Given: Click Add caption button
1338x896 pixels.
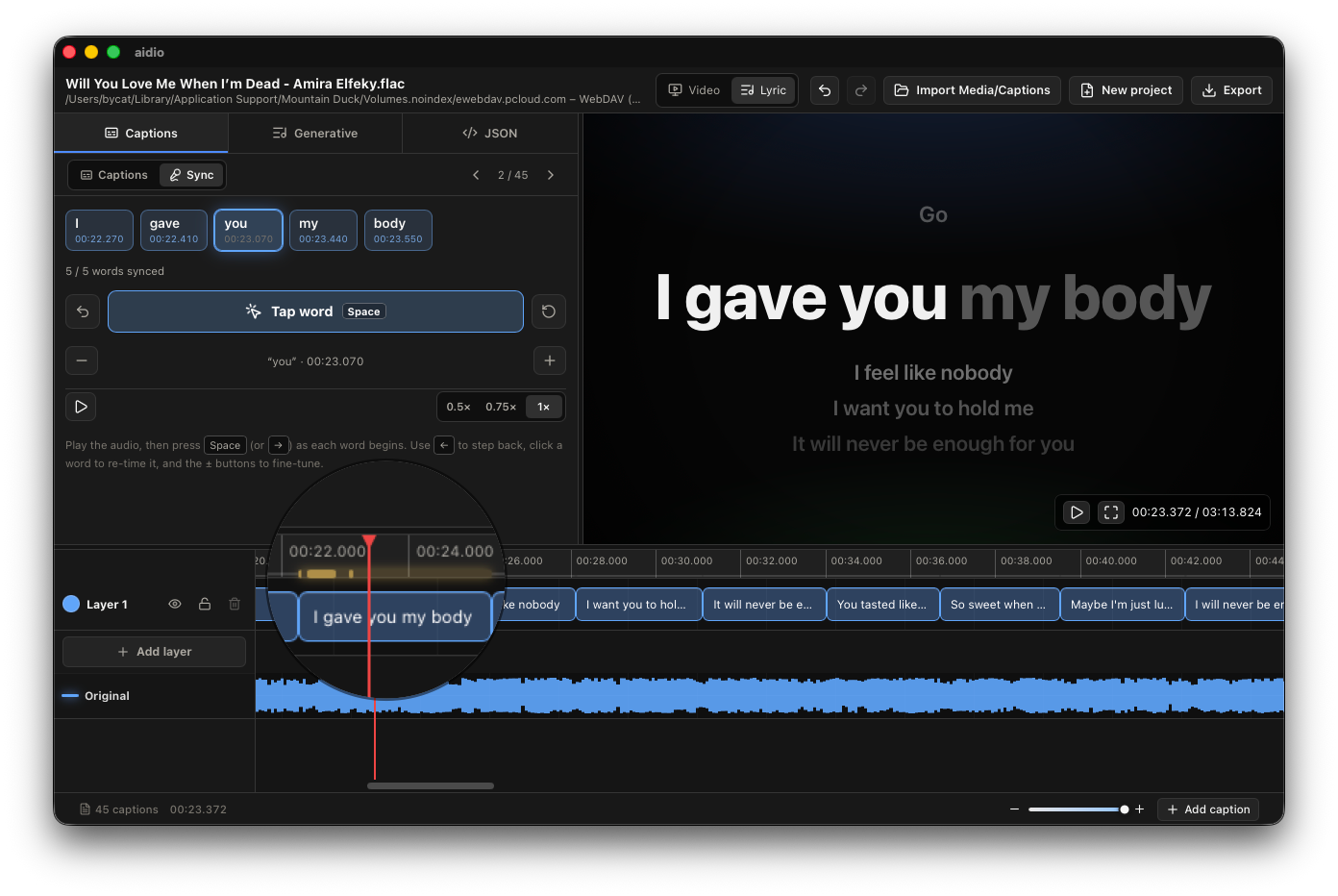Looking at the screenshot, I should tap(1208, 809).
